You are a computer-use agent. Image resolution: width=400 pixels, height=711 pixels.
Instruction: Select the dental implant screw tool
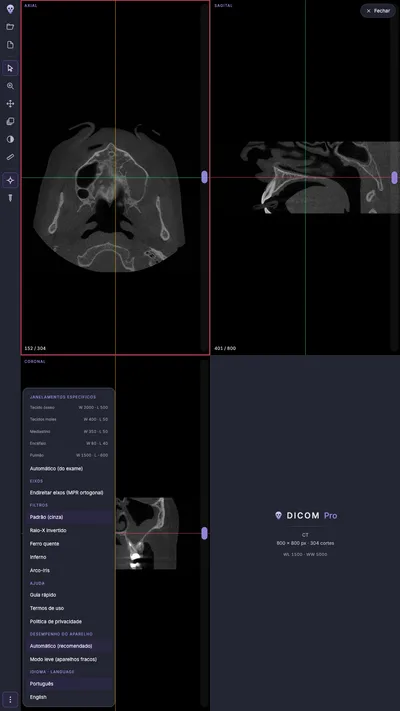(x=10, y=198)
